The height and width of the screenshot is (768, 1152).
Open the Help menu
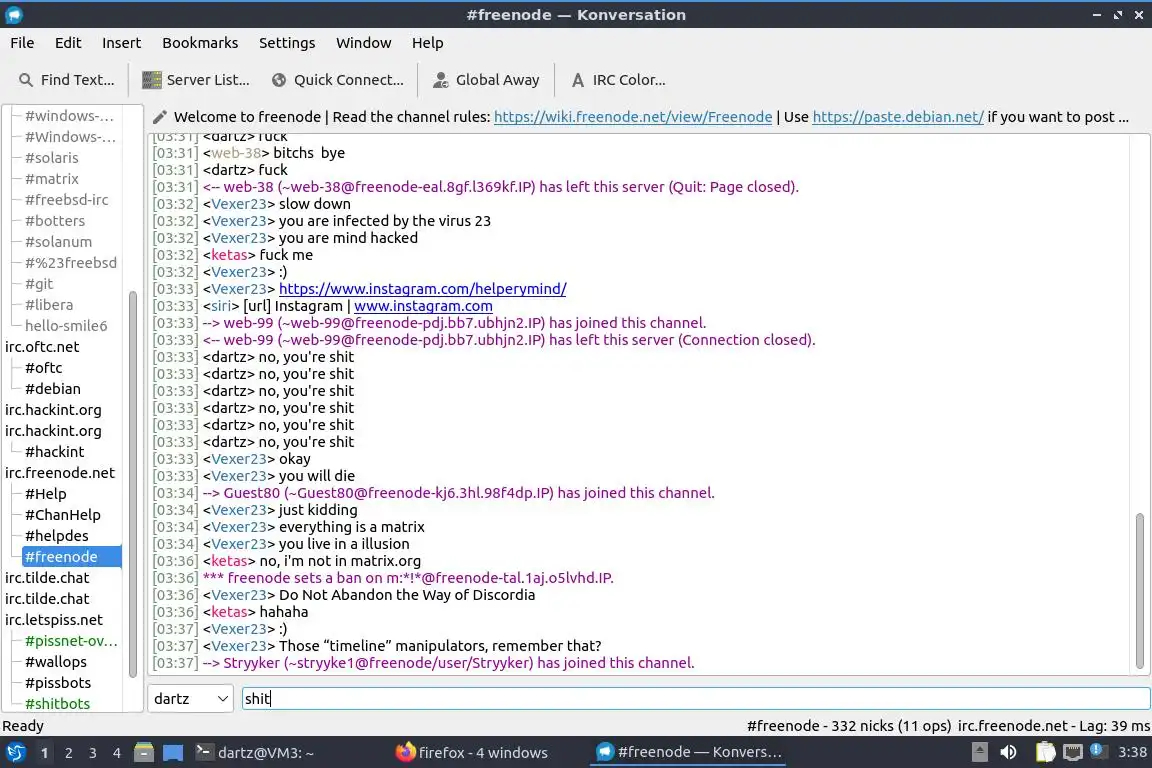tap(427, 43)
